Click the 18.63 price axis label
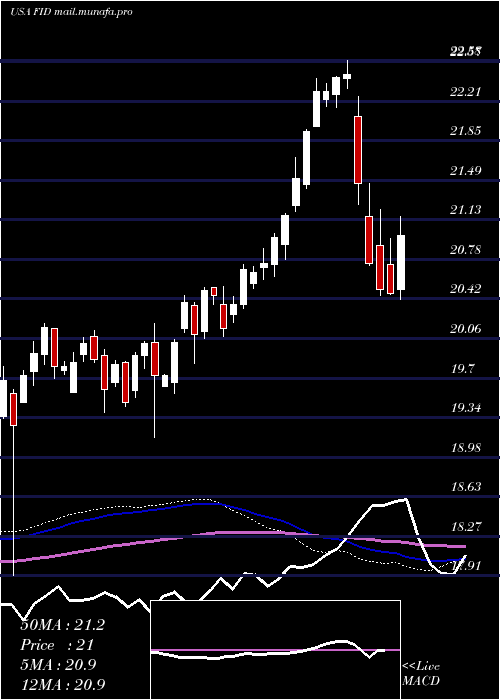The image size is (500, 700). (465, 487)
